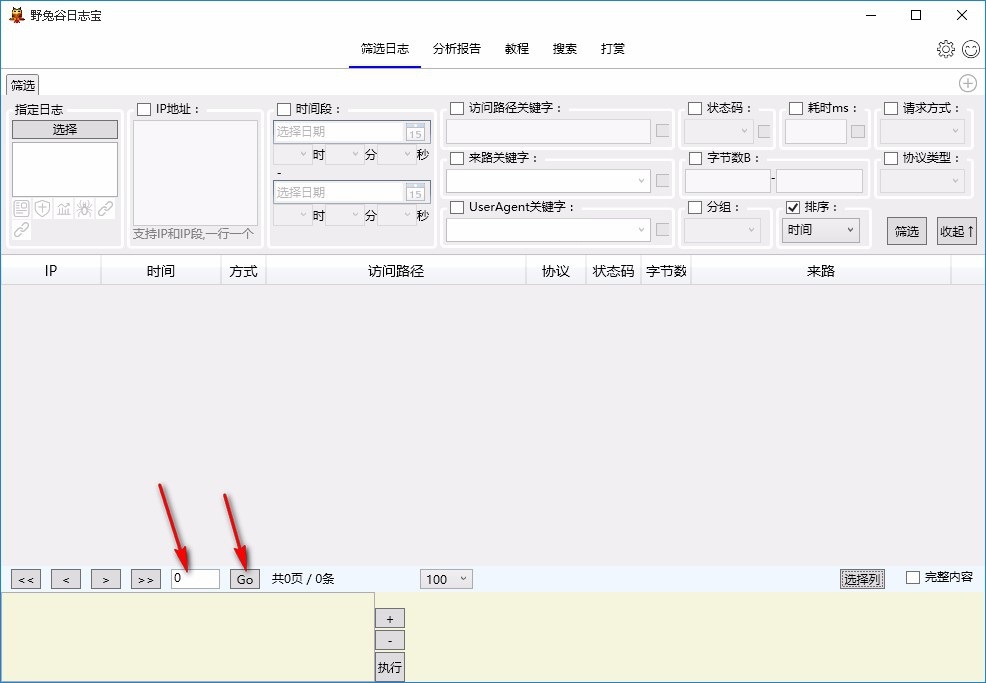Click into the page number input field

196,579
